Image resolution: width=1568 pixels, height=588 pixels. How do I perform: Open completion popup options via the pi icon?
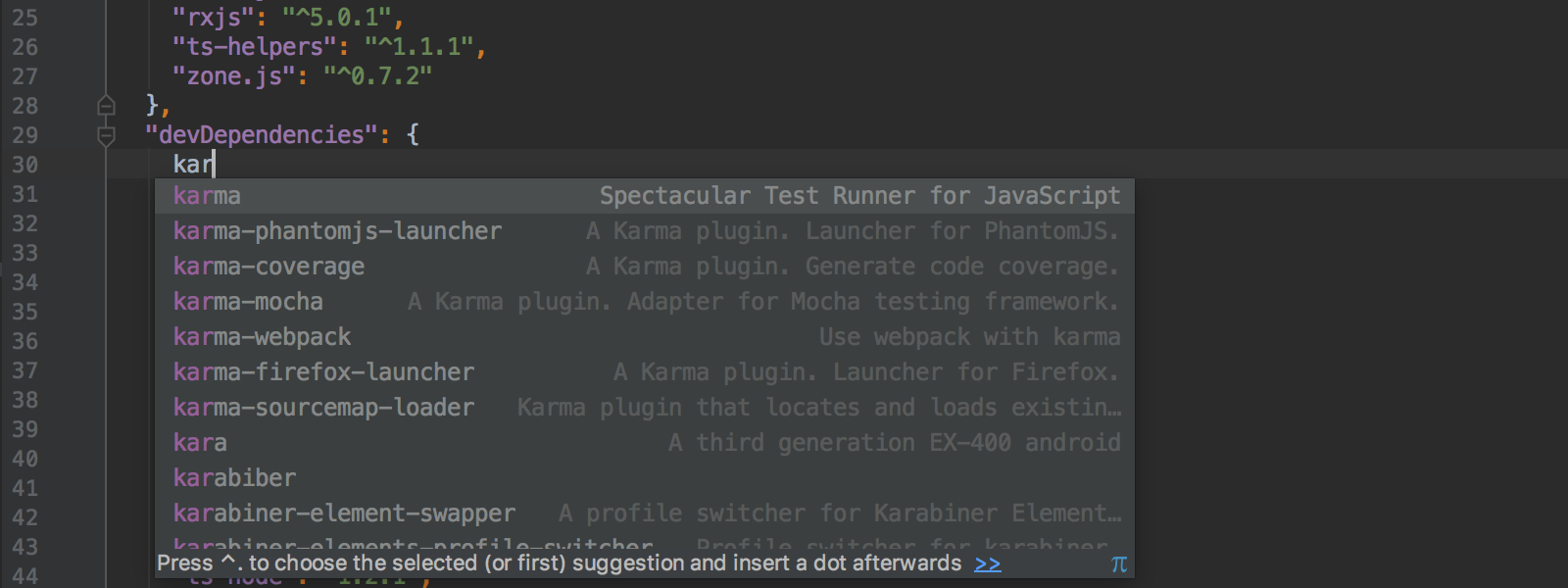click(1119, 563)
